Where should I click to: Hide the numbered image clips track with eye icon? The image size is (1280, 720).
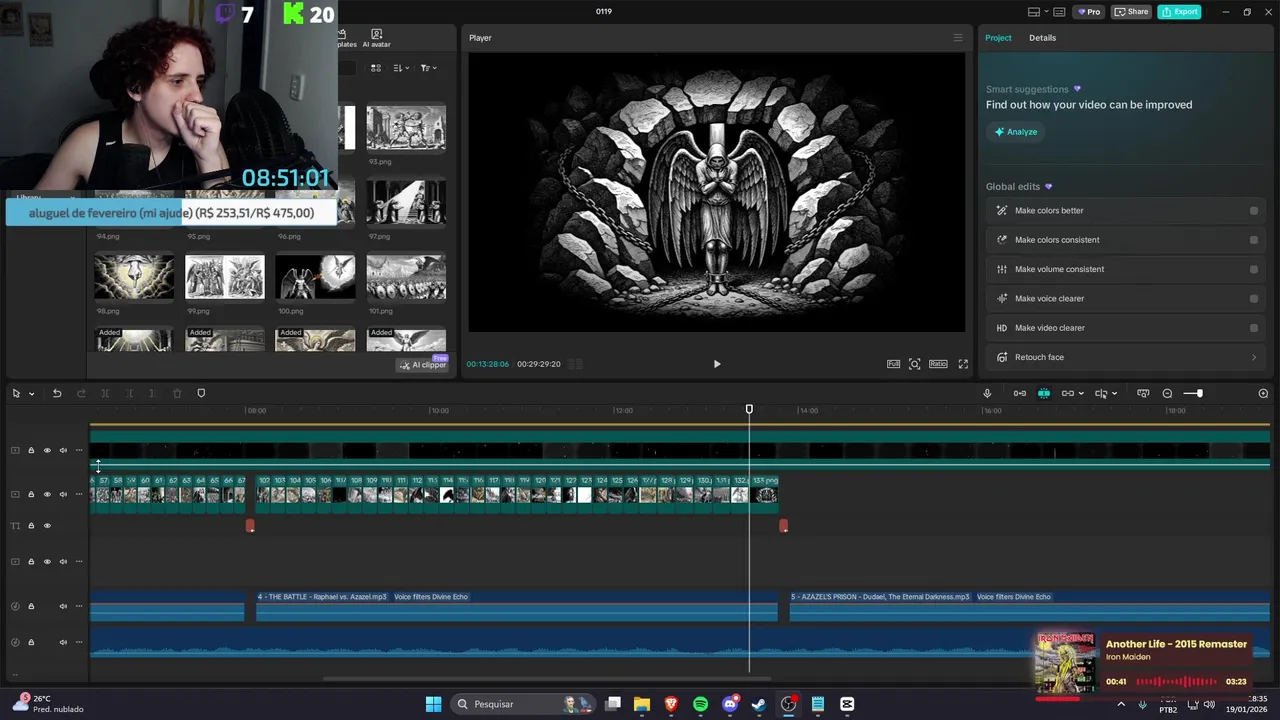coord(47,494)
